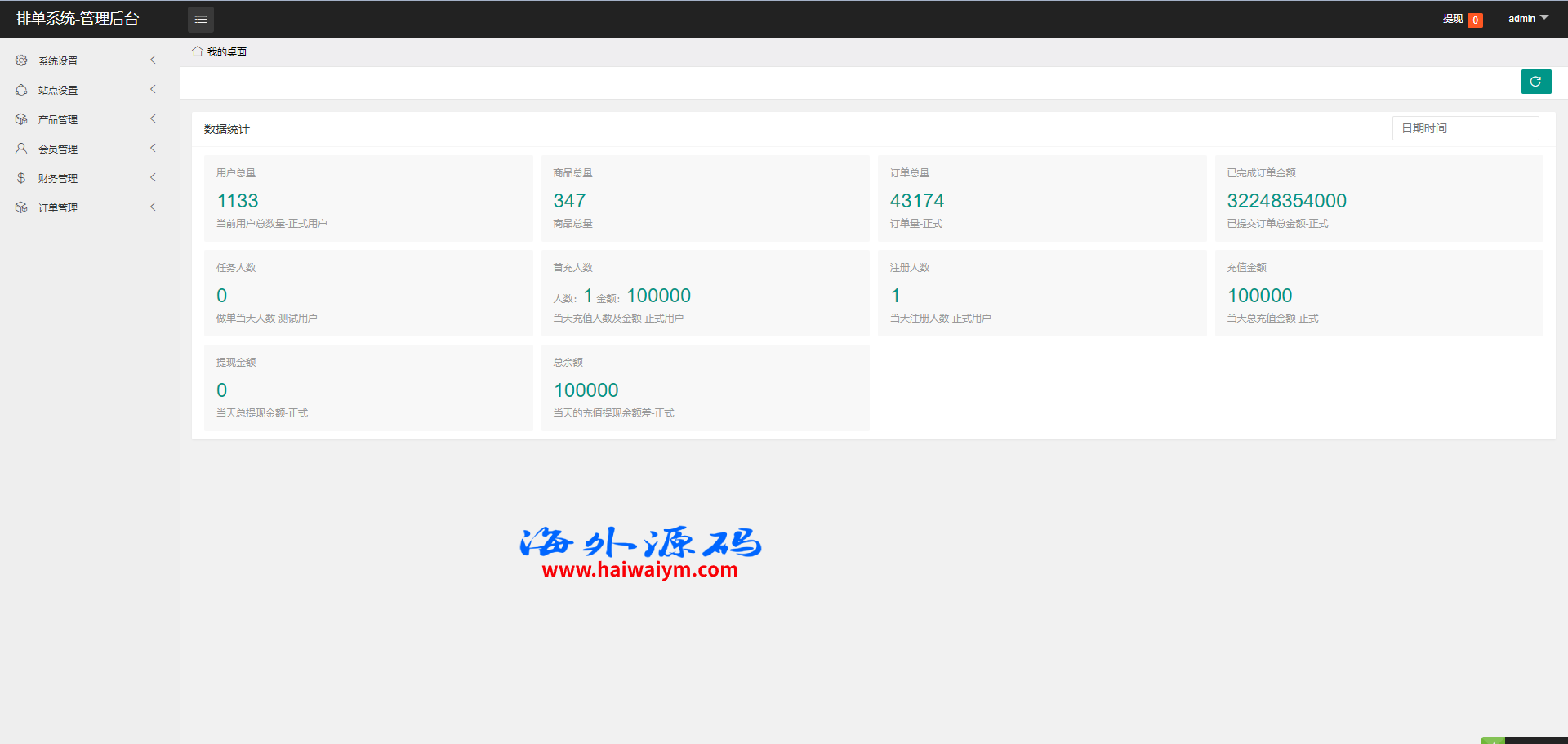The image size is (1568, 744).
Task: Click the home icon in breadcrumb
Action: [x=197, y=51]
